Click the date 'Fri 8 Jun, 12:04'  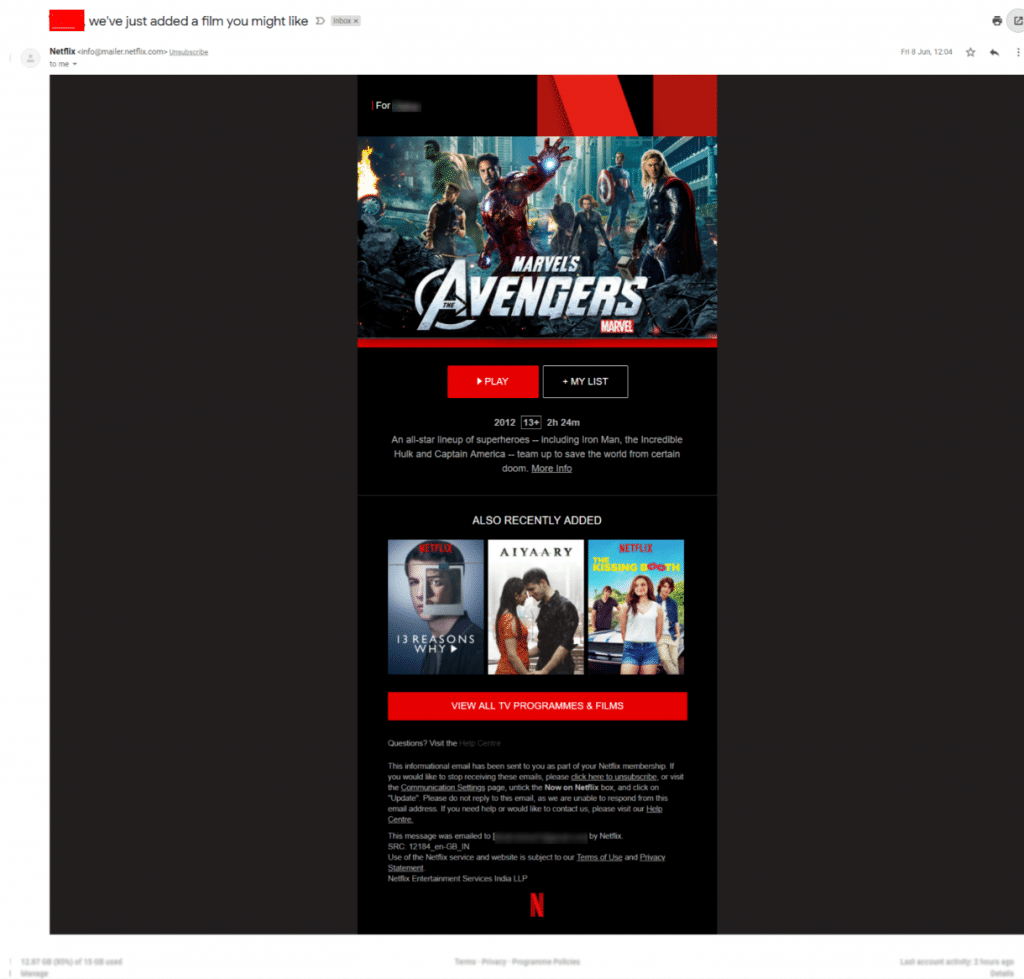point(926,52)
